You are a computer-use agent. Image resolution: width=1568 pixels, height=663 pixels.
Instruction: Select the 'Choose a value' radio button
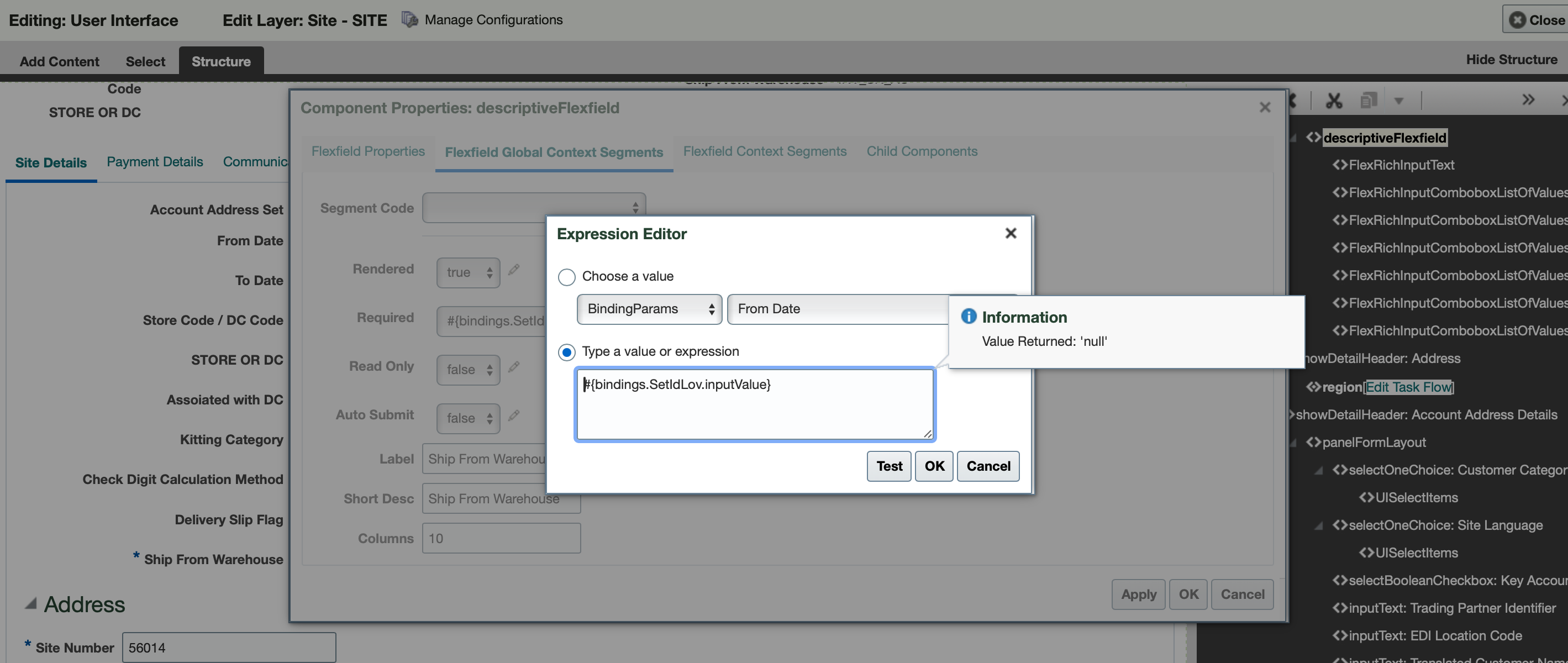(x=566, y=276)
